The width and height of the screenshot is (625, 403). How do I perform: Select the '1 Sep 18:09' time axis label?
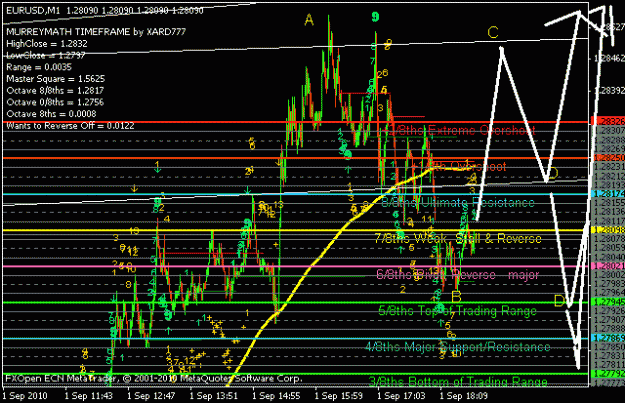[x=464, y=396]
